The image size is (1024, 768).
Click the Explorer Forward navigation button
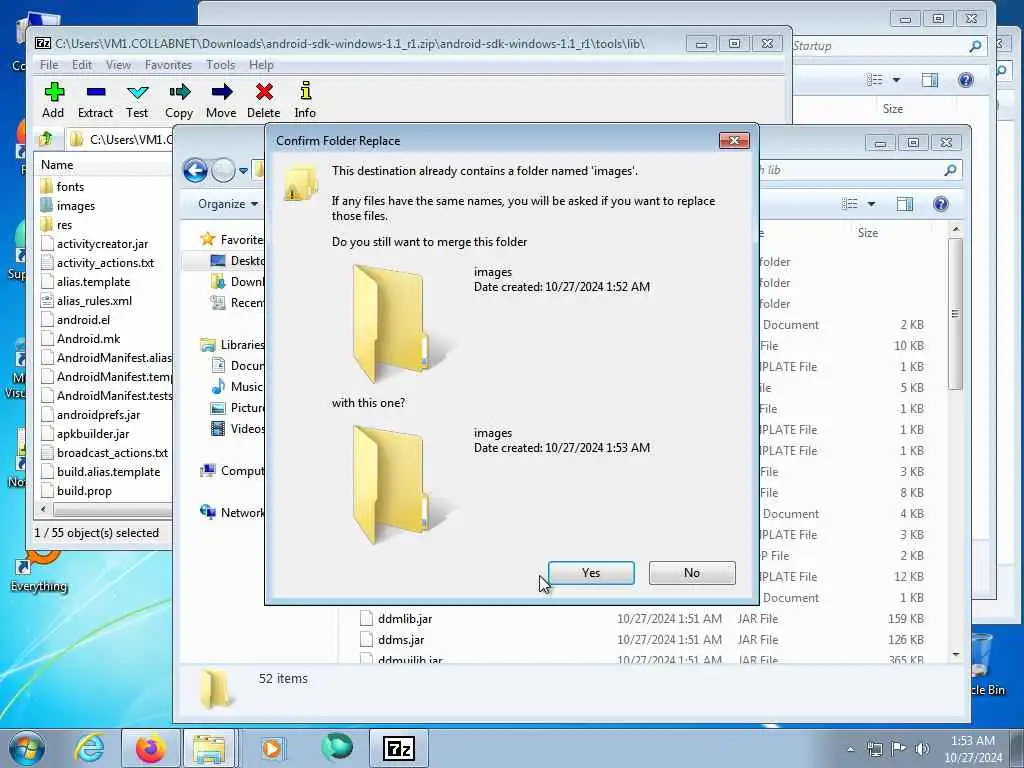tap(223, 170)
